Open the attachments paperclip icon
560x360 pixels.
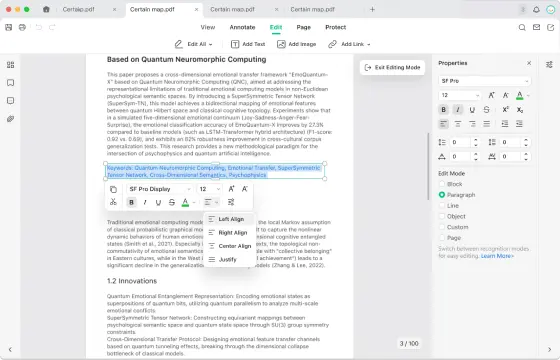coord(11,119)
